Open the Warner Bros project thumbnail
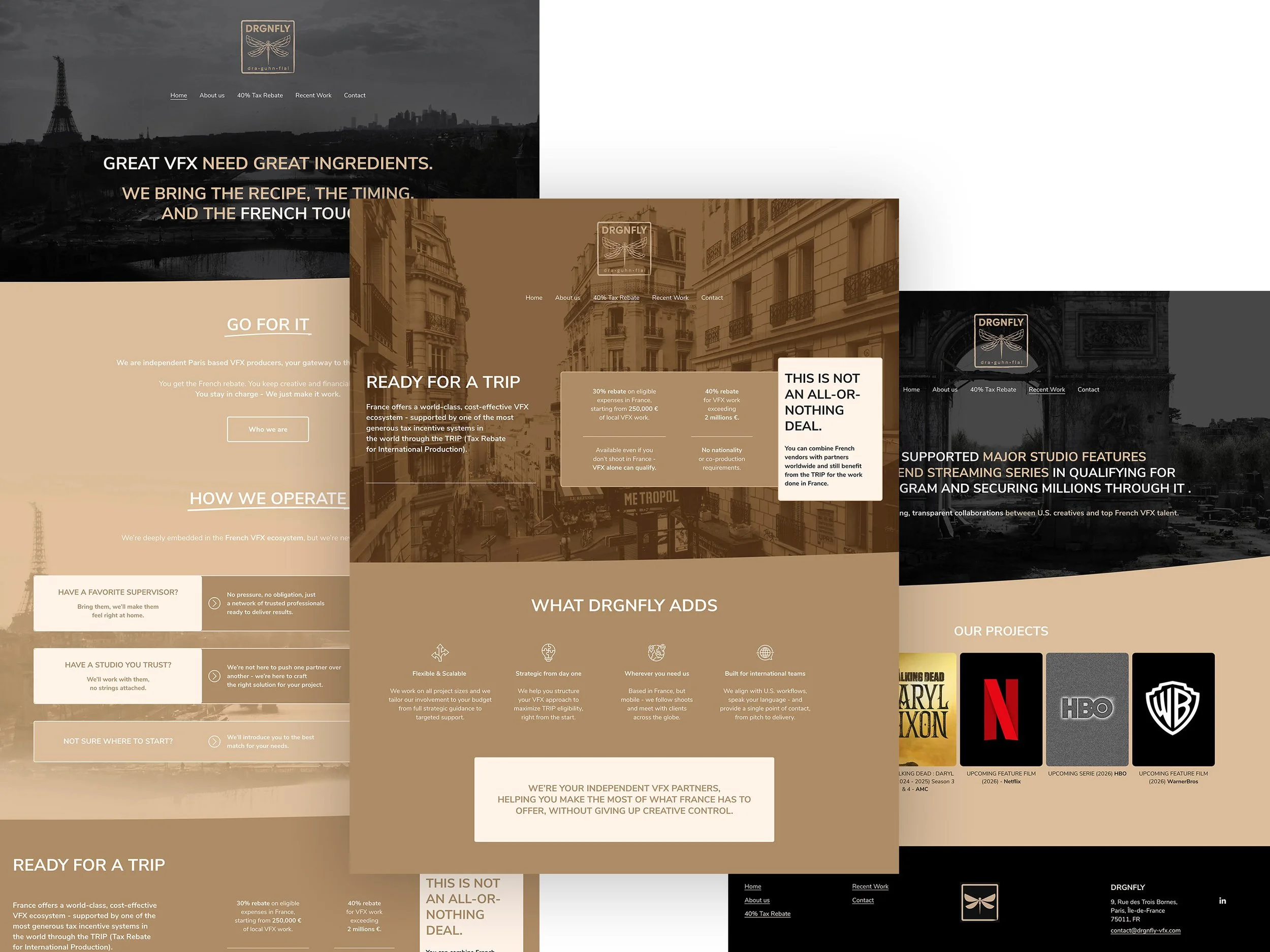Image resolution: width=1270 pixels, height=952 pixels. pyautogui.click(x=1173, y=709)
